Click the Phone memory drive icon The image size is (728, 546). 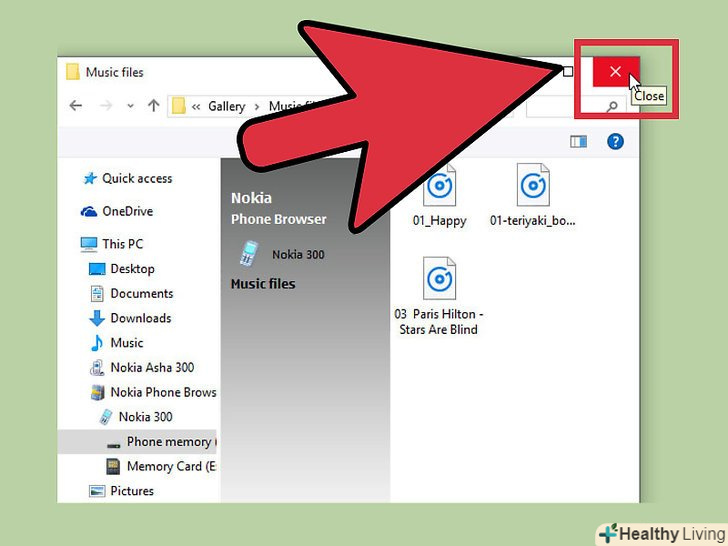click(x=113, y=446)
